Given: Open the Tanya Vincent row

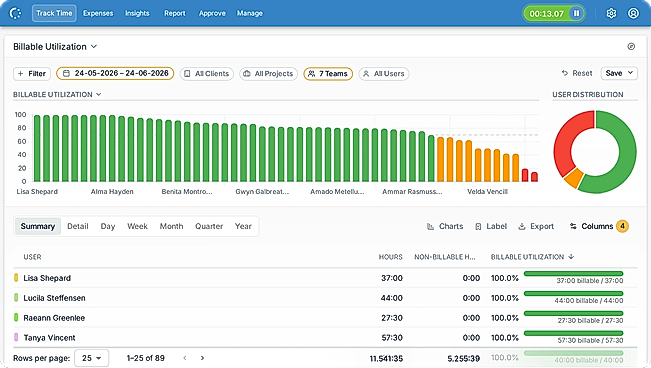Looking at the screenshot, I should [325, 337].
